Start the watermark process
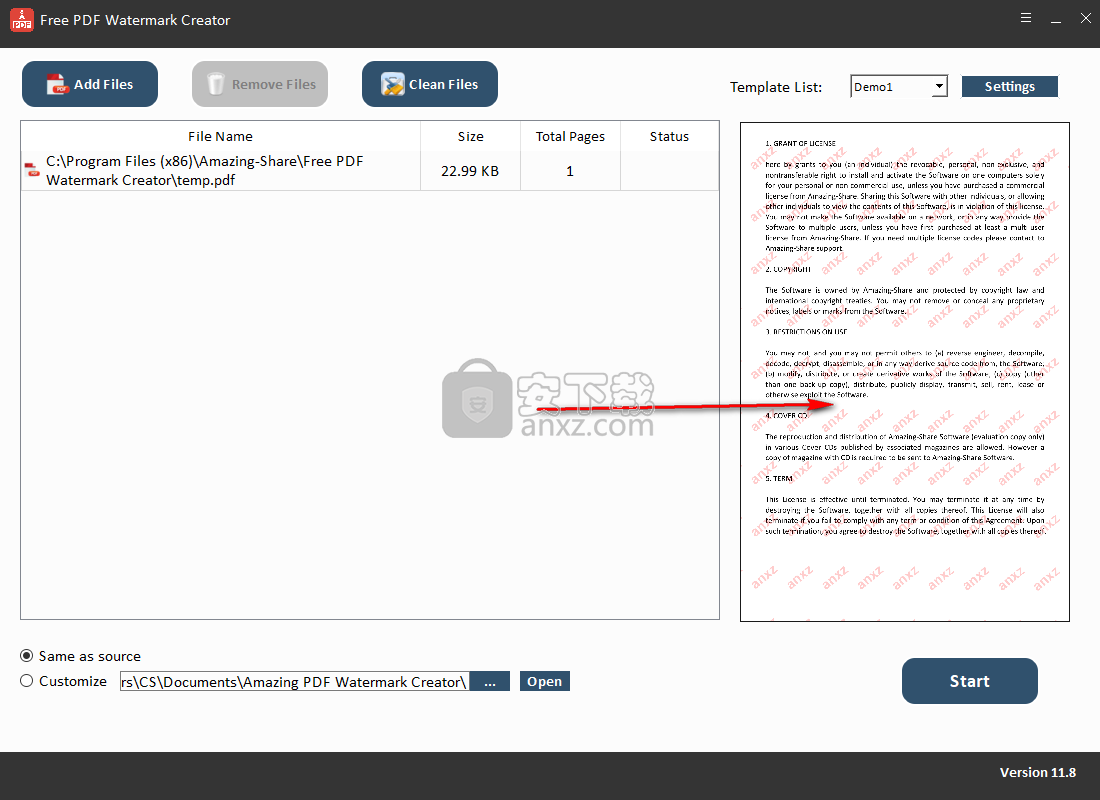The height and width of the screenshot is (800, 1100). 970,681
